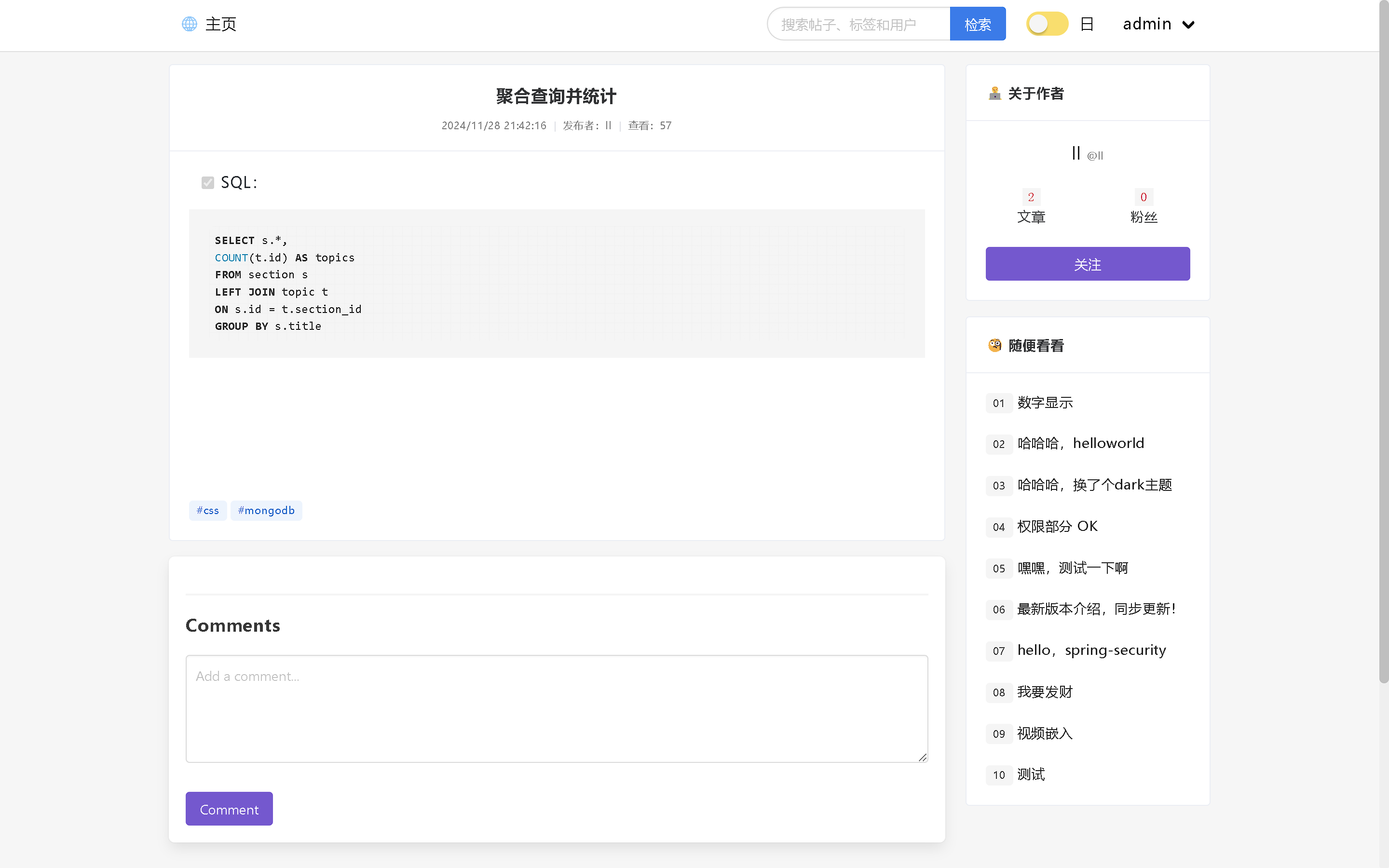The width and height of the screenshot is (1389, 868).
Task: Open the admin account menu
Action: [x=1158, y=24]
